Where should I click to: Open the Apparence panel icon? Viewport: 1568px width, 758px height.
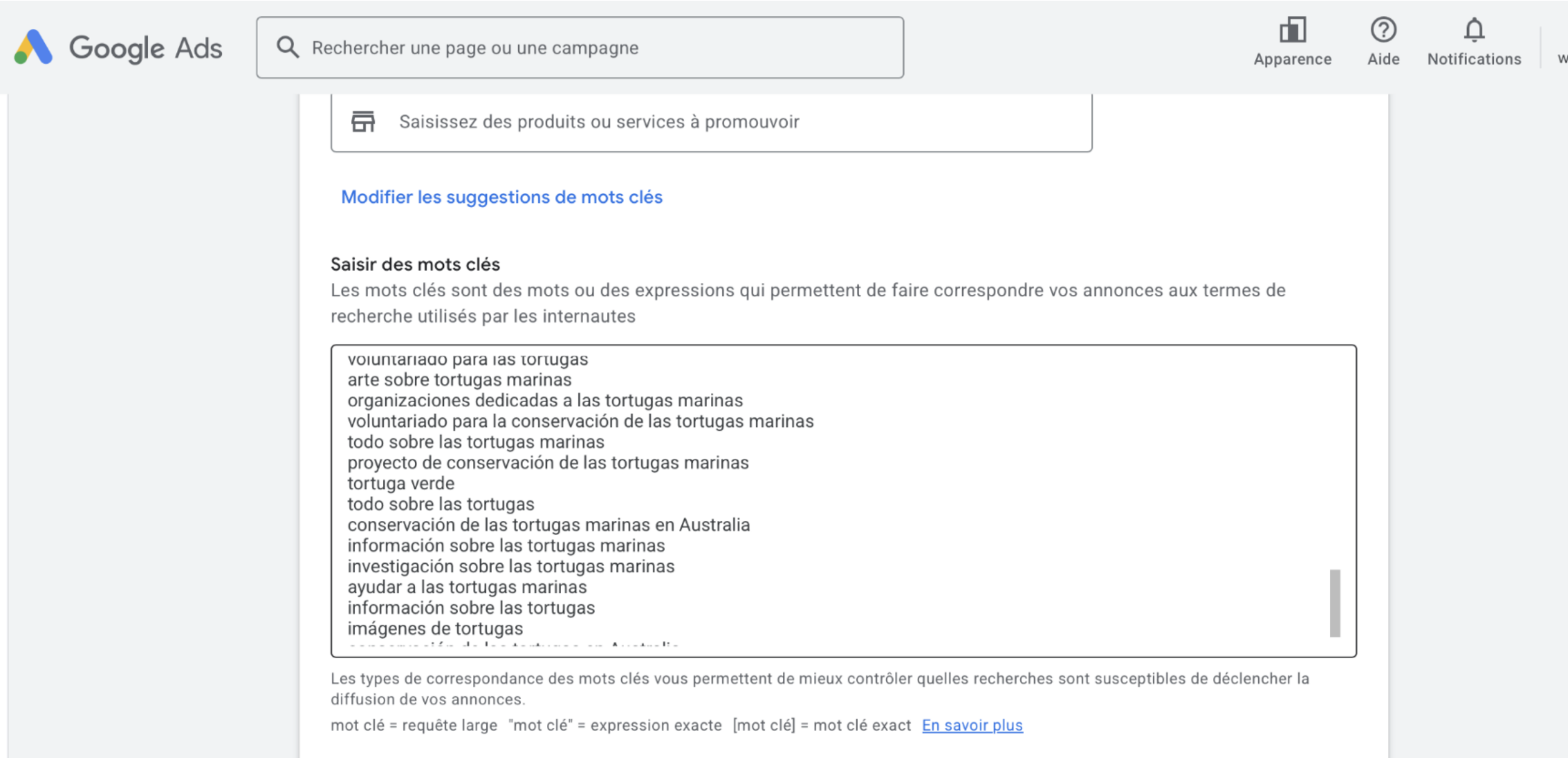click(1292, 29)
